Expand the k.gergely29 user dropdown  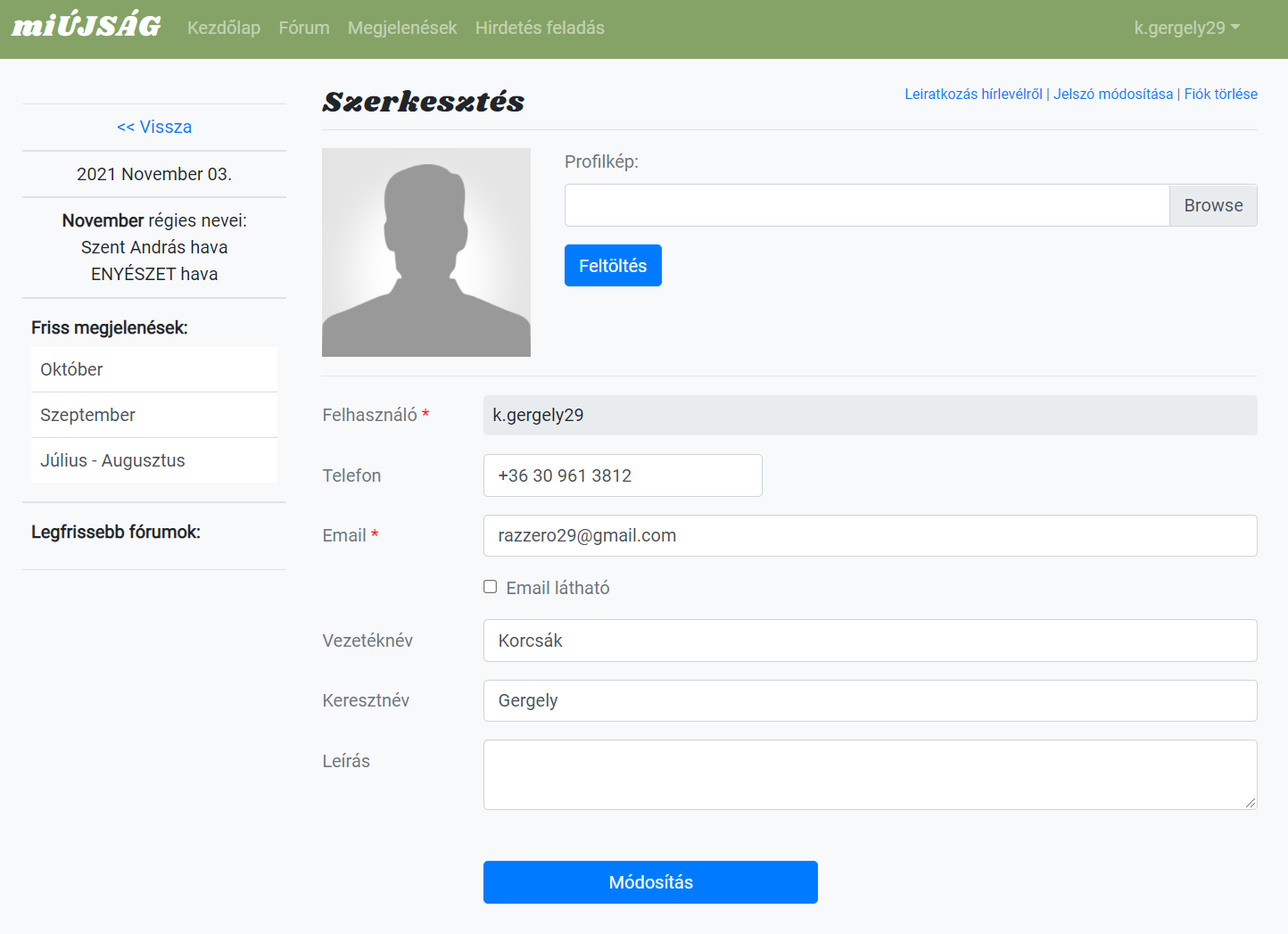click(x=1187, y=28)
